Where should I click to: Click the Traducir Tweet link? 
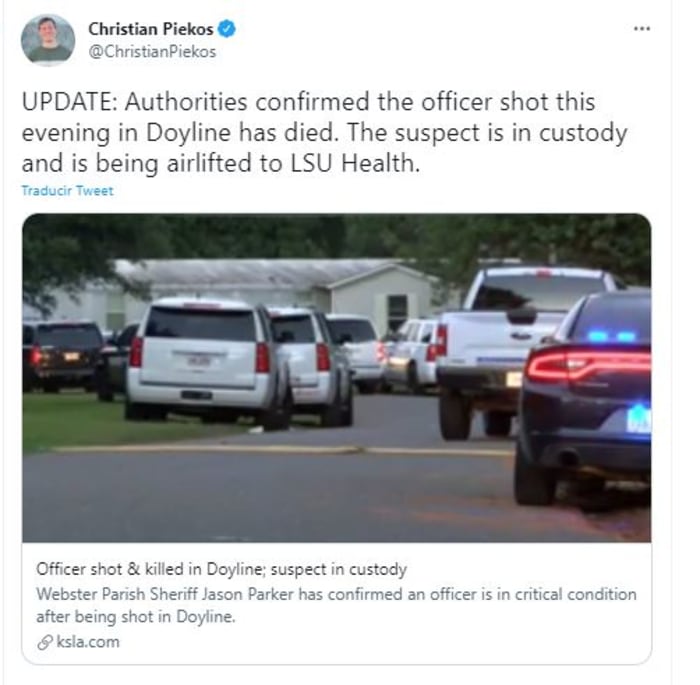67,191
